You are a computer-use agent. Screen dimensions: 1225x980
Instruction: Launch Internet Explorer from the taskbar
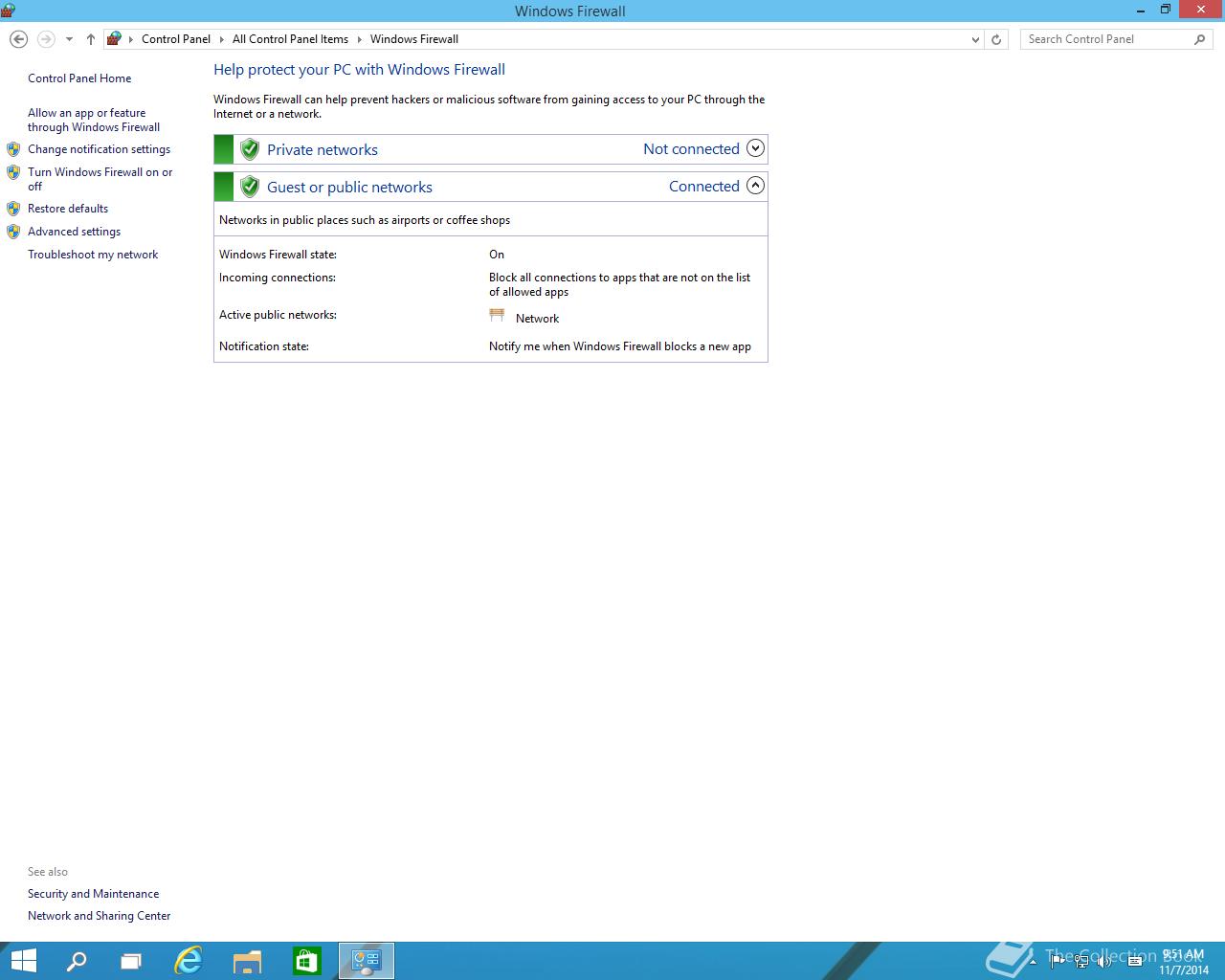click(189, 961)
